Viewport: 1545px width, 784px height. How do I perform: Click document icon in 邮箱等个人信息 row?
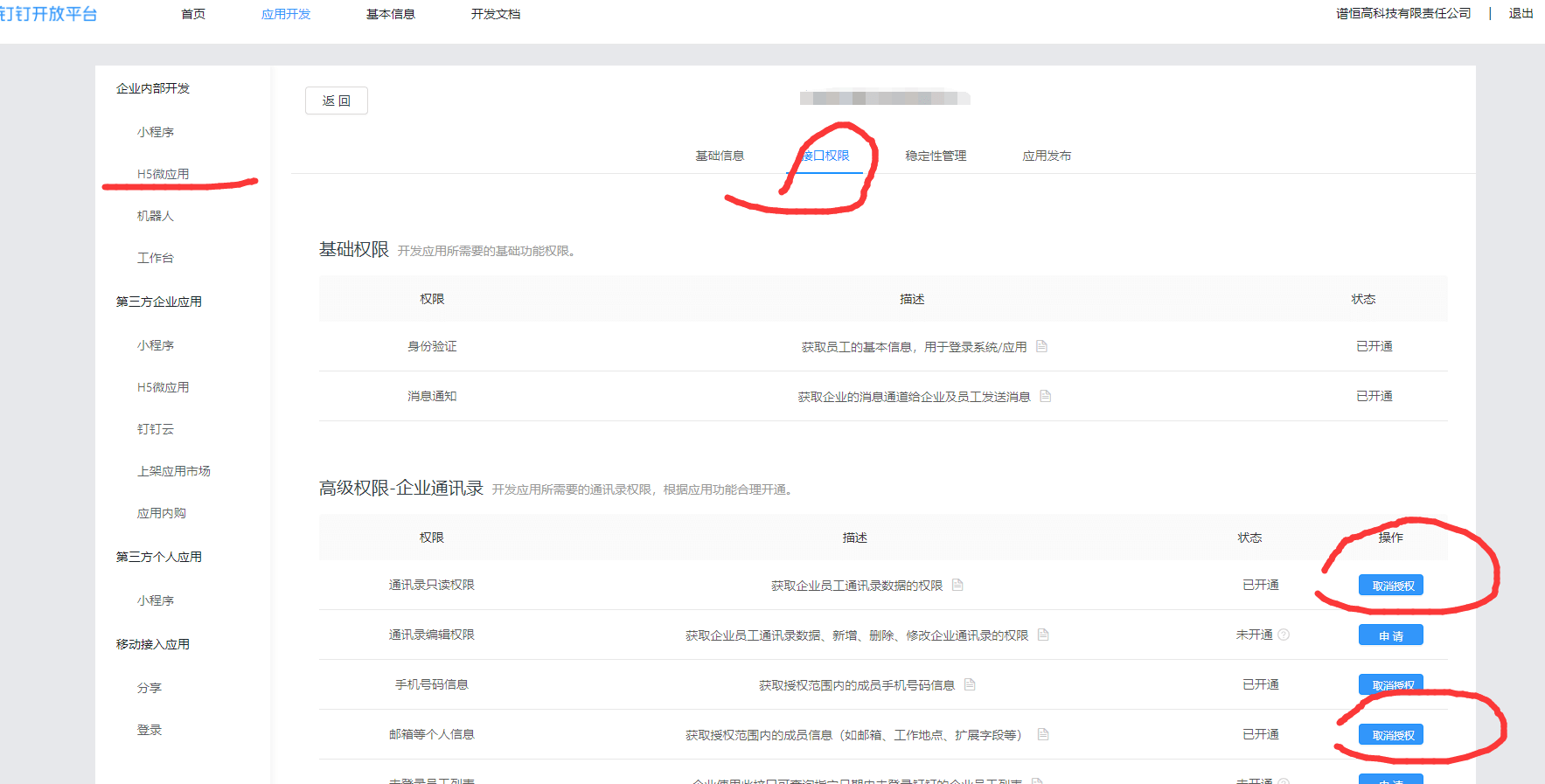1043,734
